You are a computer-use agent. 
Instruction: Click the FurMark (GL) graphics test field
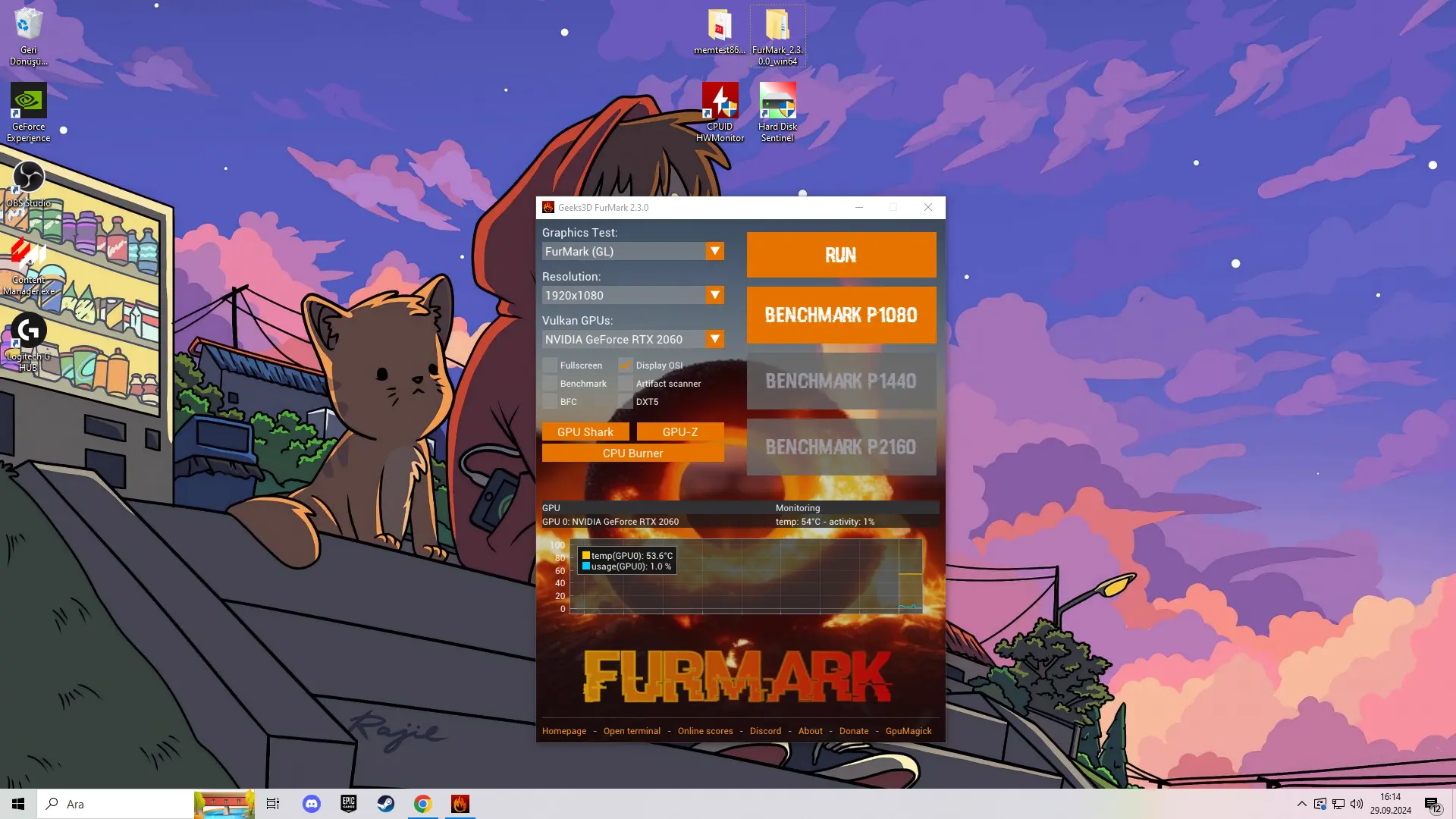click(x=624, y=251)
